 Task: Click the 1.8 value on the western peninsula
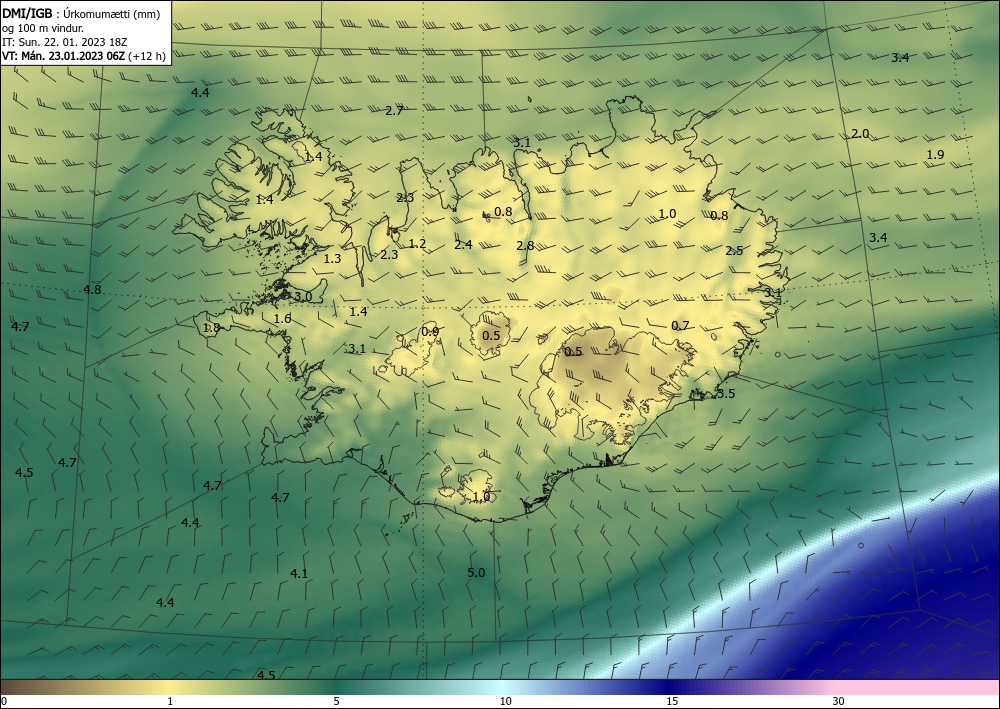point(211,328)
